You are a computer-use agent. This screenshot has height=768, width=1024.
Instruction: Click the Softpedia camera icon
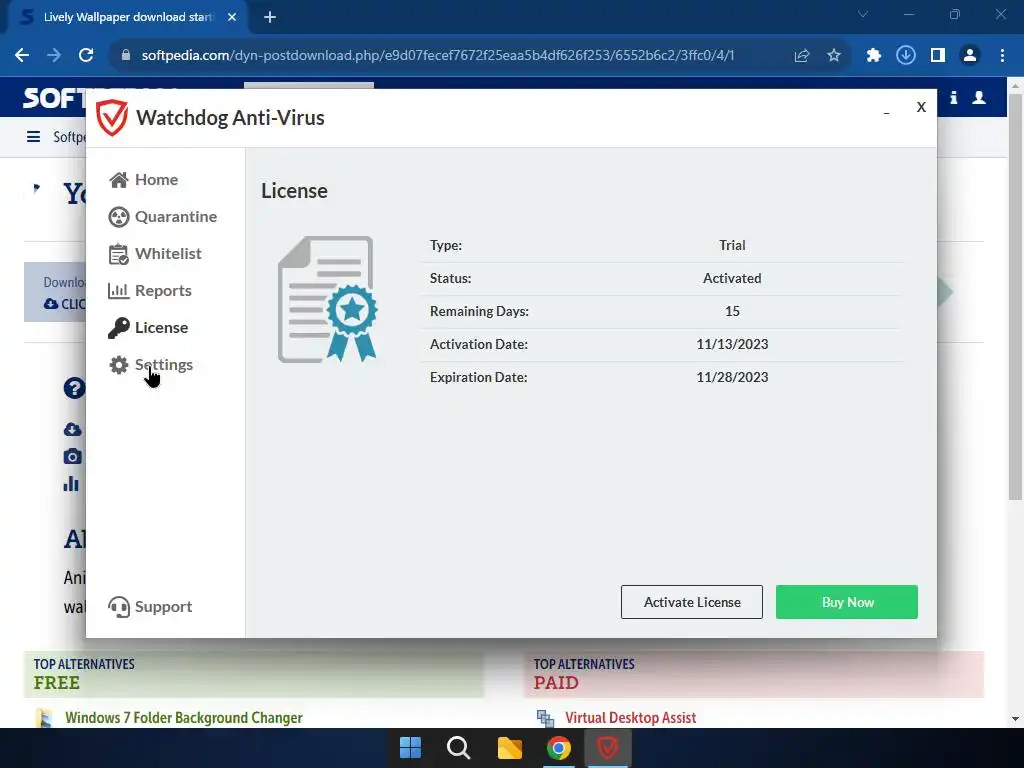tap(72, 456)
